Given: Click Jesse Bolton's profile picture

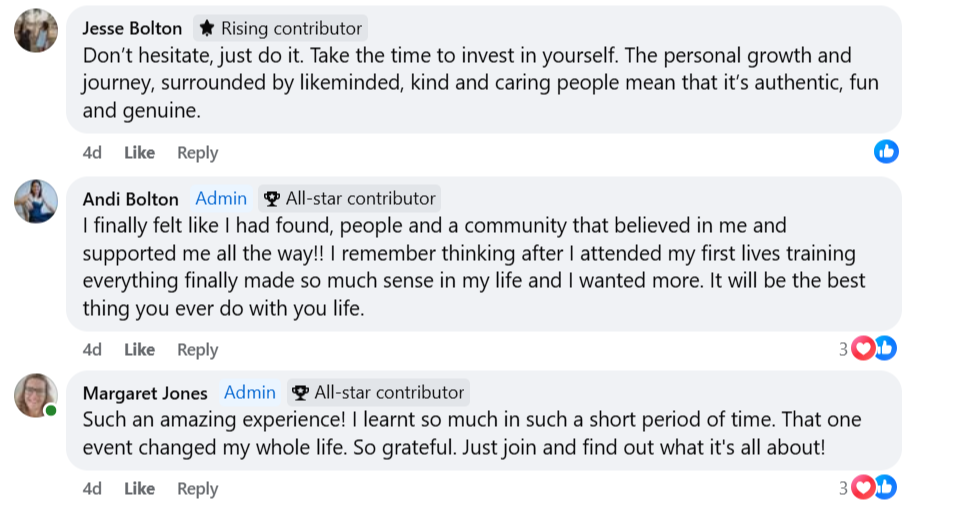Looking at the screenshot, I should click(35, 30).
